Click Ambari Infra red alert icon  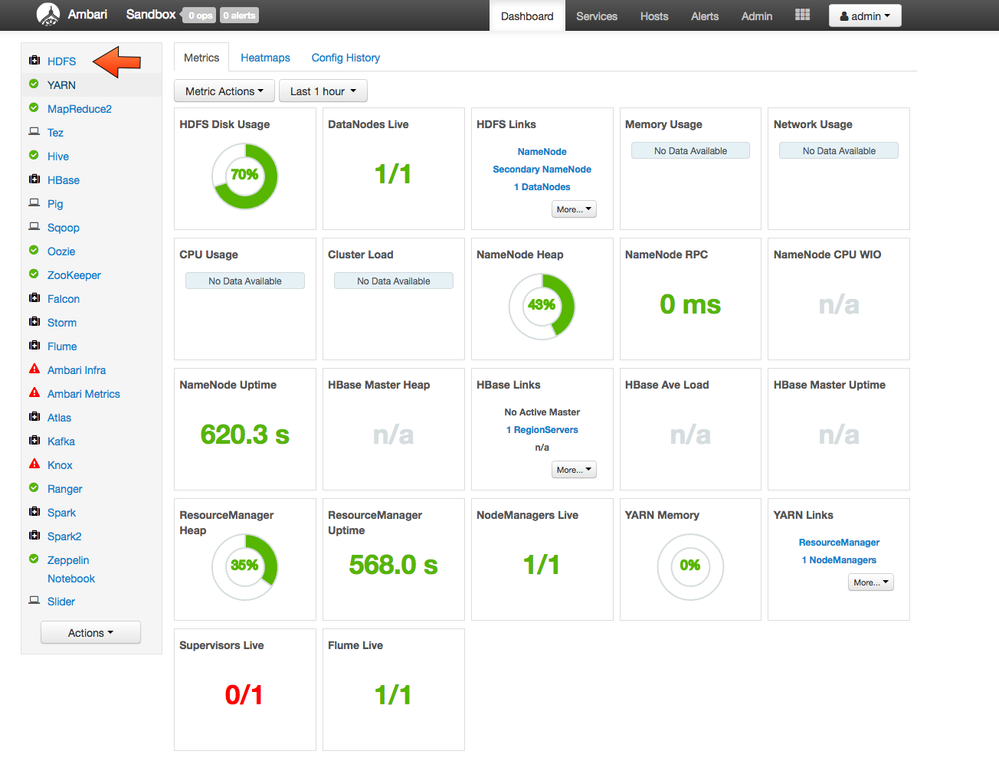coord(34,369)
